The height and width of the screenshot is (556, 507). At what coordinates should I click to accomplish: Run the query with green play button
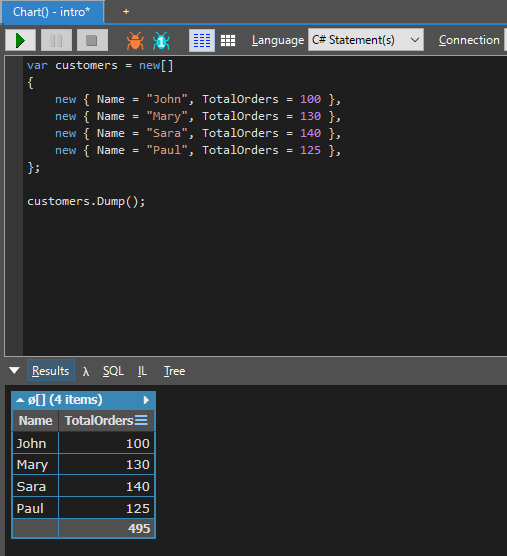[x=21, y=40]
